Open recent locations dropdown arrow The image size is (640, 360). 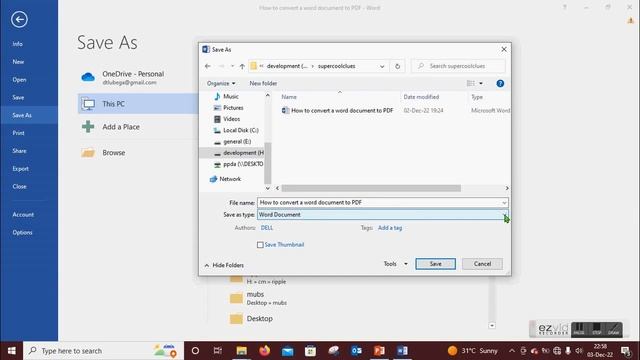coord(232,66)
